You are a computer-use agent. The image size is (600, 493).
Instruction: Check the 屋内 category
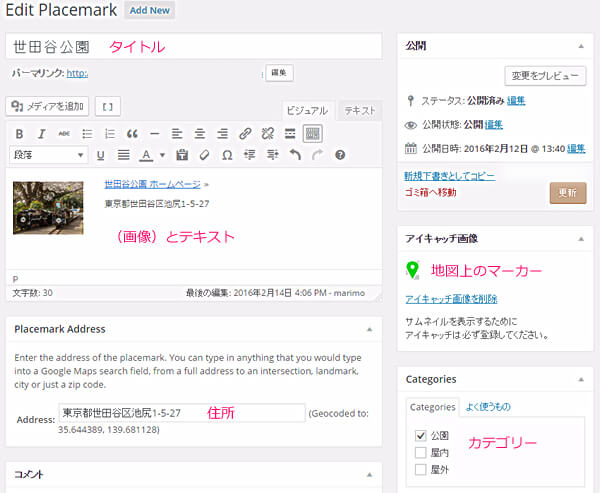tap(421, 452)
